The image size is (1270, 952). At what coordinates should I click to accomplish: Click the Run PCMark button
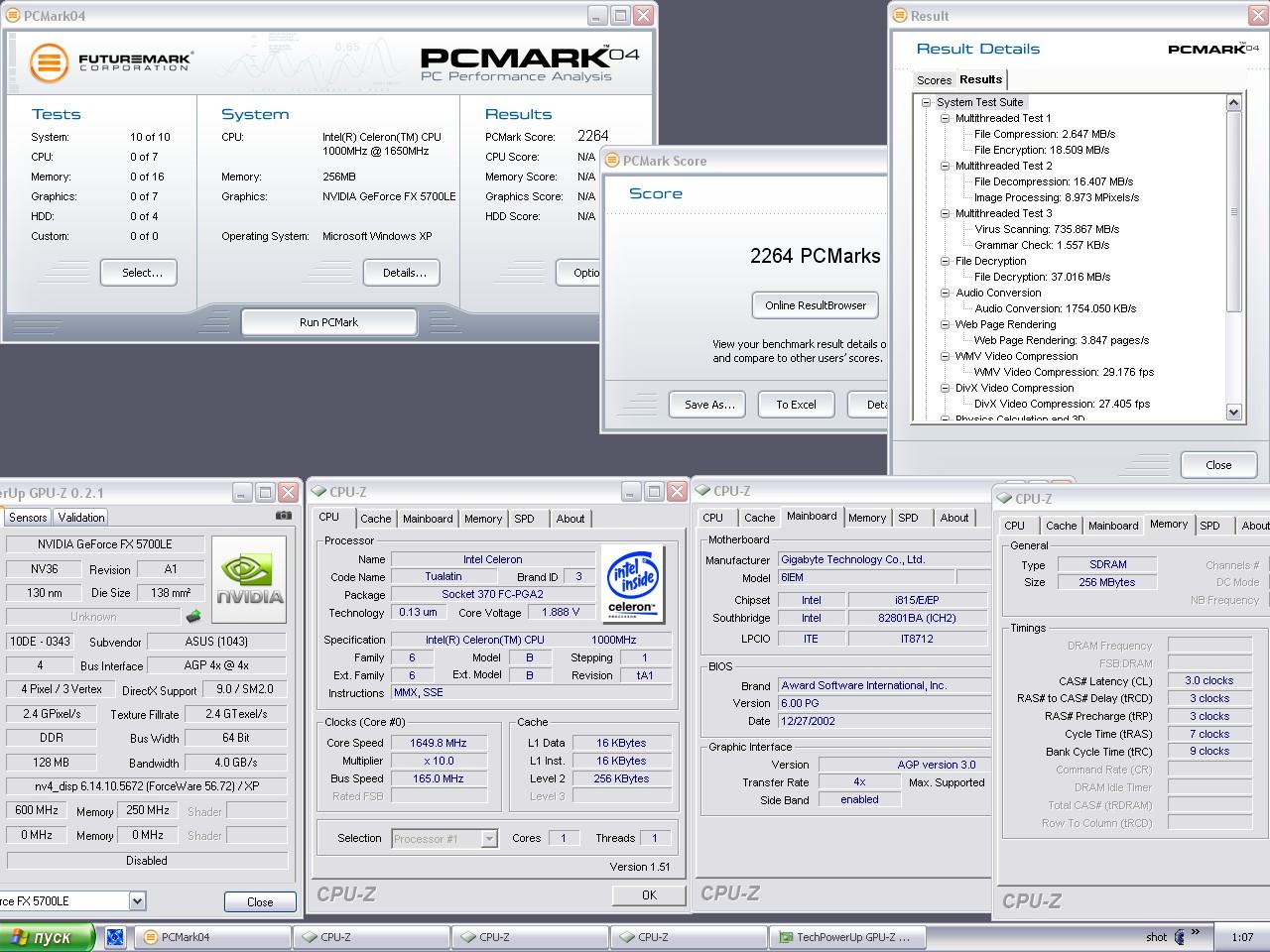click(328, 322)
